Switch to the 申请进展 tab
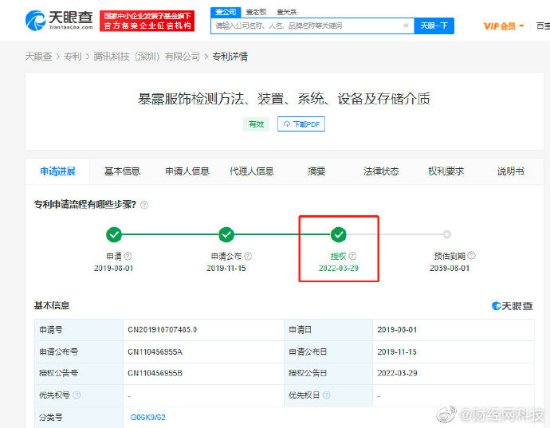 [x=58, y=171]
